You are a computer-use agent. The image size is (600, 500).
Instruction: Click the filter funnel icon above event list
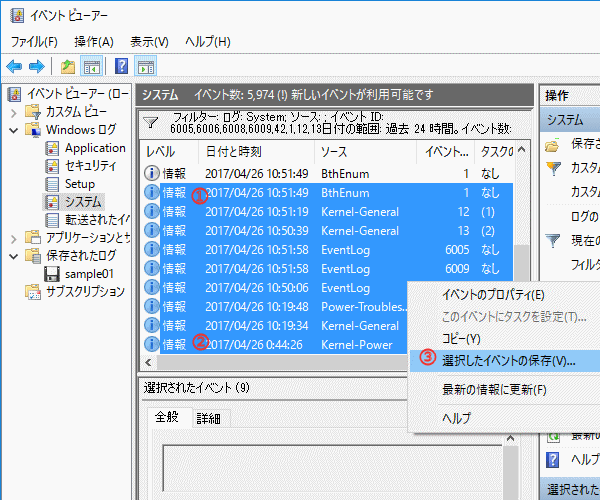coord(150,122)
